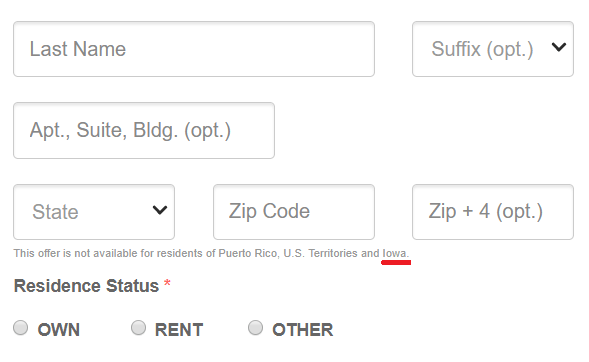Choose the RENT radio button
The width and height of the screenshot is (589, 362).
pos(138,327)
